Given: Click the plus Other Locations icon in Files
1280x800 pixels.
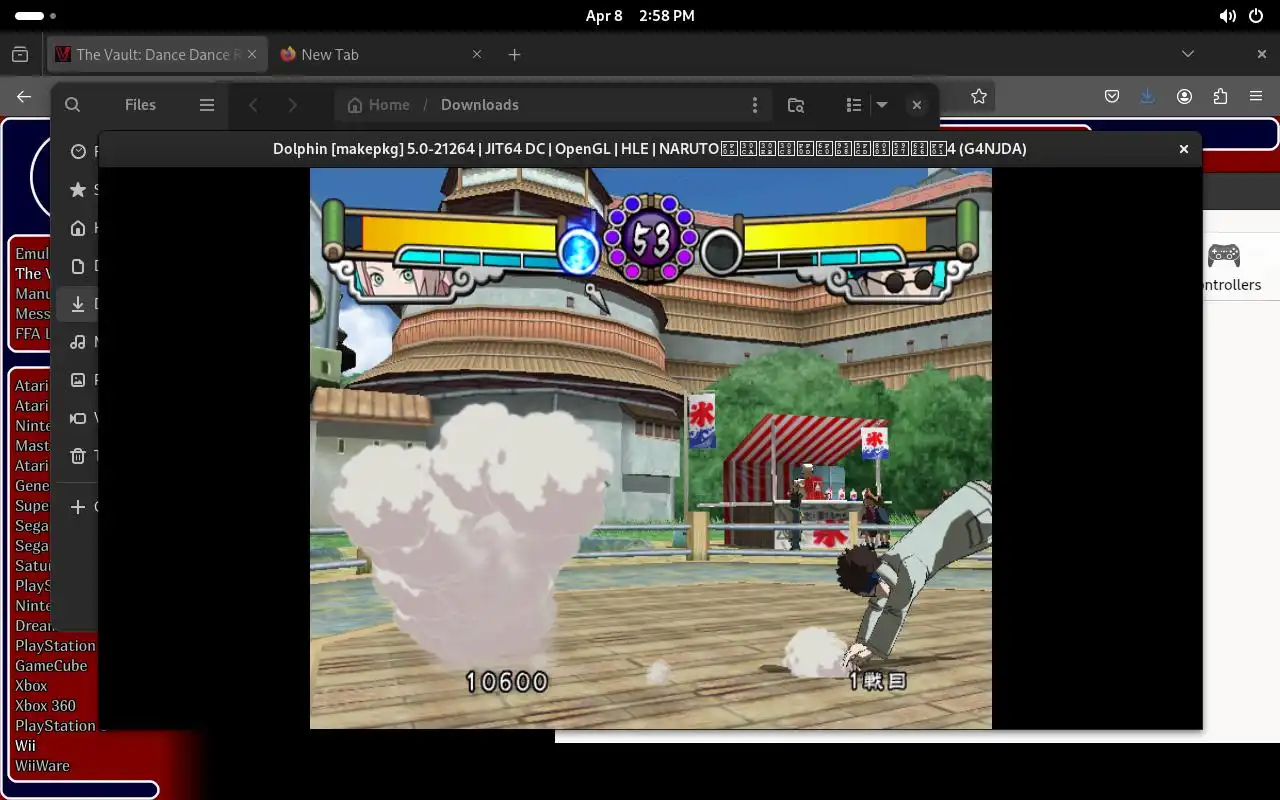Looking at the screenshot, I should [78, 507].
